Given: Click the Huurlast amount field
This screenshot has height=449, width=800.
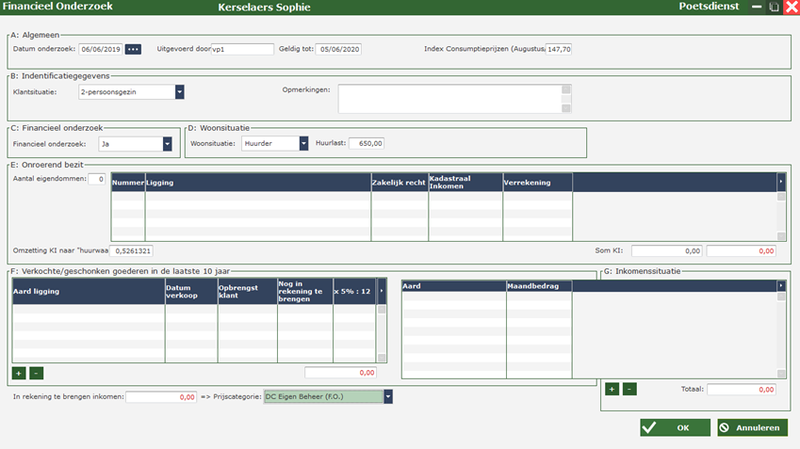Looking at the screenshot, I should 366,143.
